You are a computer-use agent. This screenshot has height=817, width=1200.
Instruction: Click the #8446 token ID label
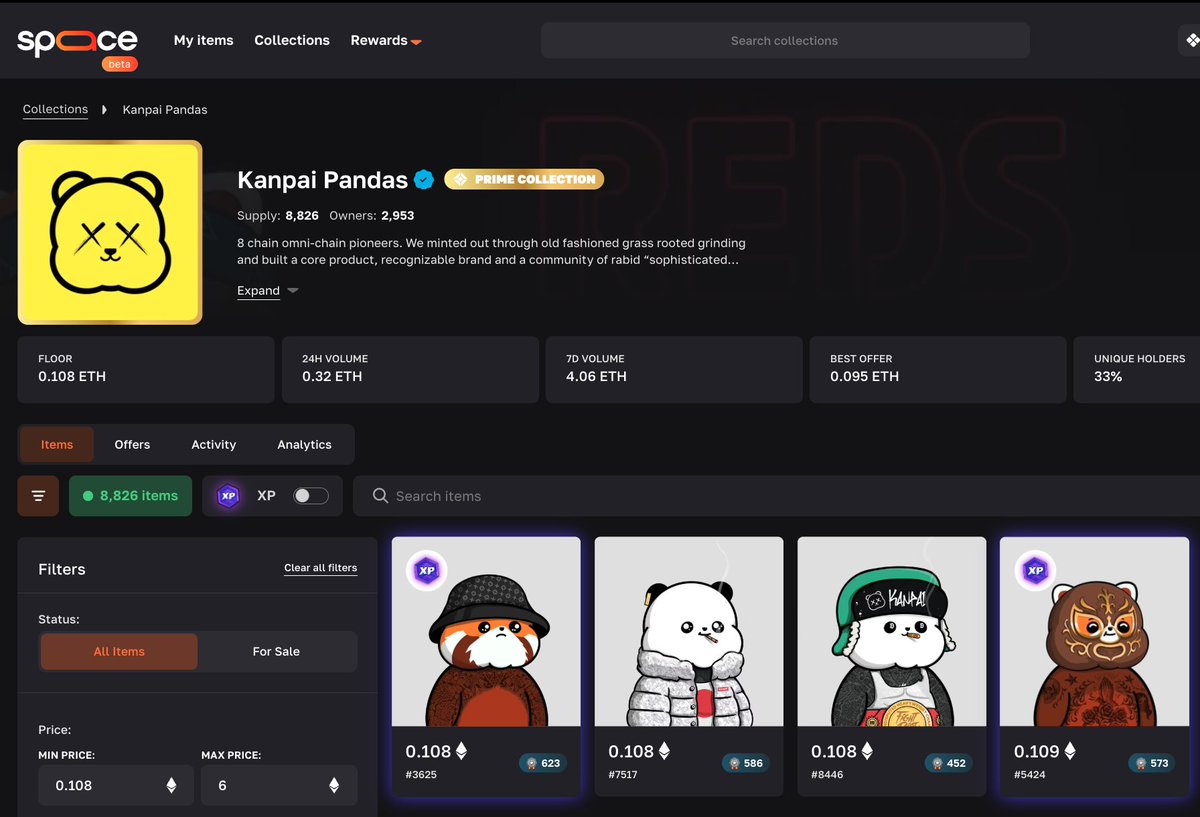[x=827, y=775]
